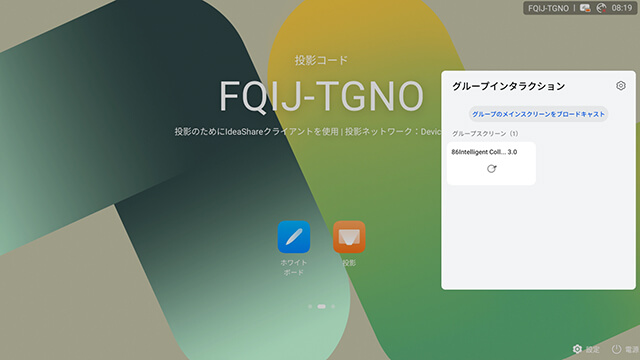Screen dimensions: 640x360
Task: Click the グループインタラクション panel title
Action: point(509,86)
